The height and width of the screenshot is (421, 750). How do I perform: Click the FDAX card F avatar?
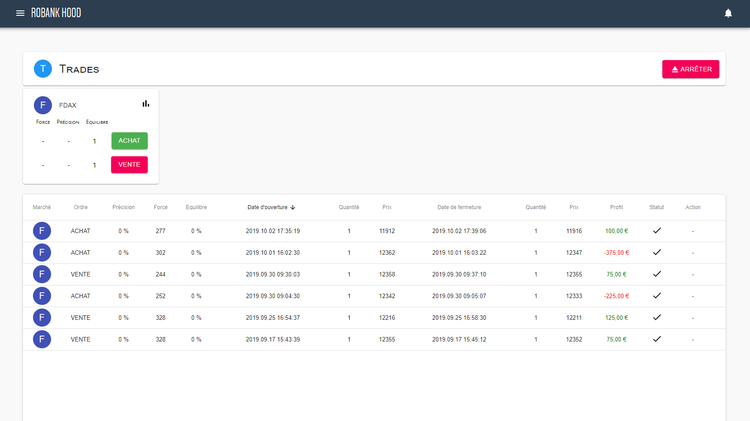point(43,105)
